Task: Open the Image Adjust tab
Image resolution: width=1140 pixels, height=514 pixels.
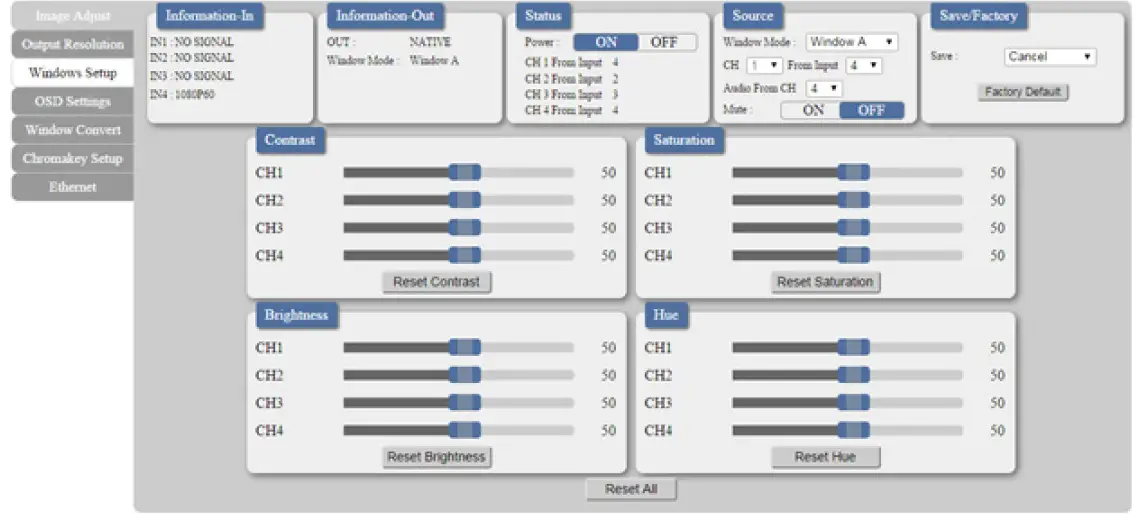Action: 73,16
